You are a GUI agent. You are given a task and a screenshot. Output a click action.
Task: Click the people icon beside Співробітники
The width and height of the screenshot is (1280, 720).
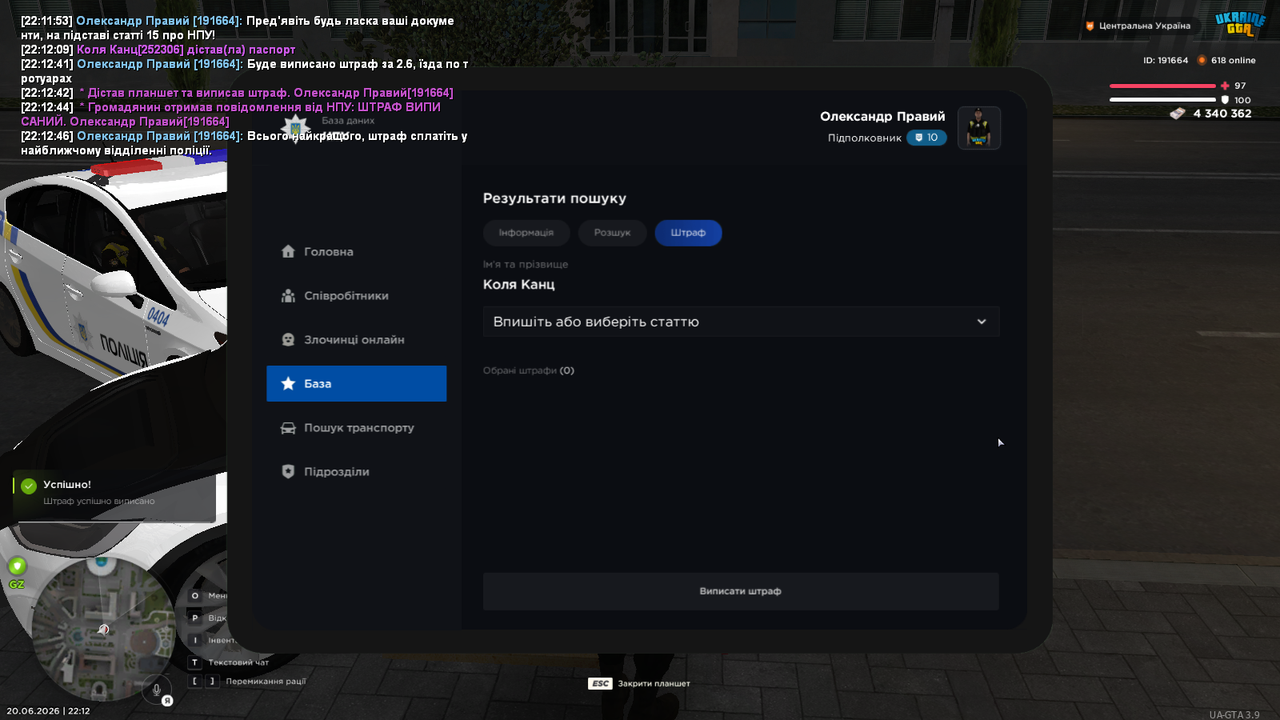click(x=288, y=296)
